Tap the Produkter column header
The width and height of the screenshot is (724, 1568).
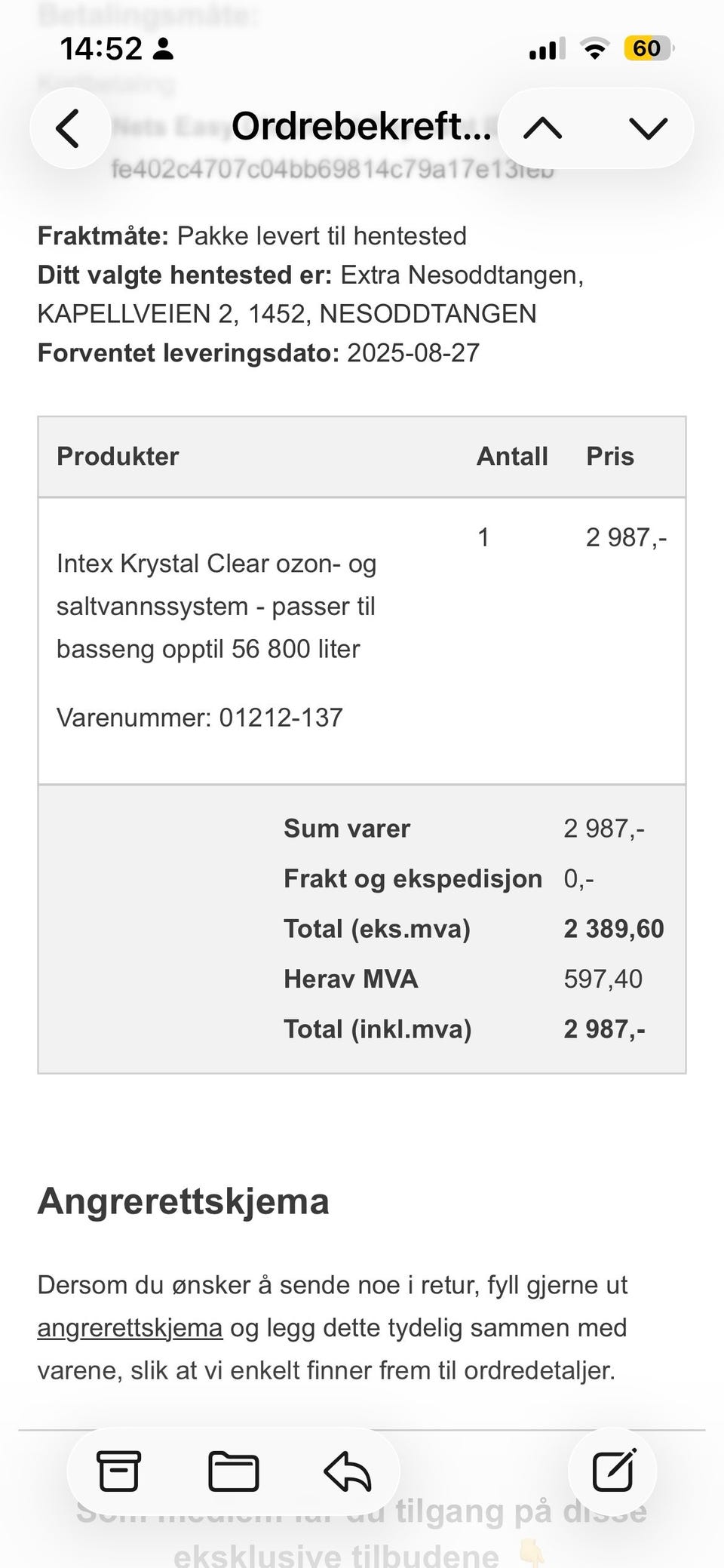coord(118,456)
